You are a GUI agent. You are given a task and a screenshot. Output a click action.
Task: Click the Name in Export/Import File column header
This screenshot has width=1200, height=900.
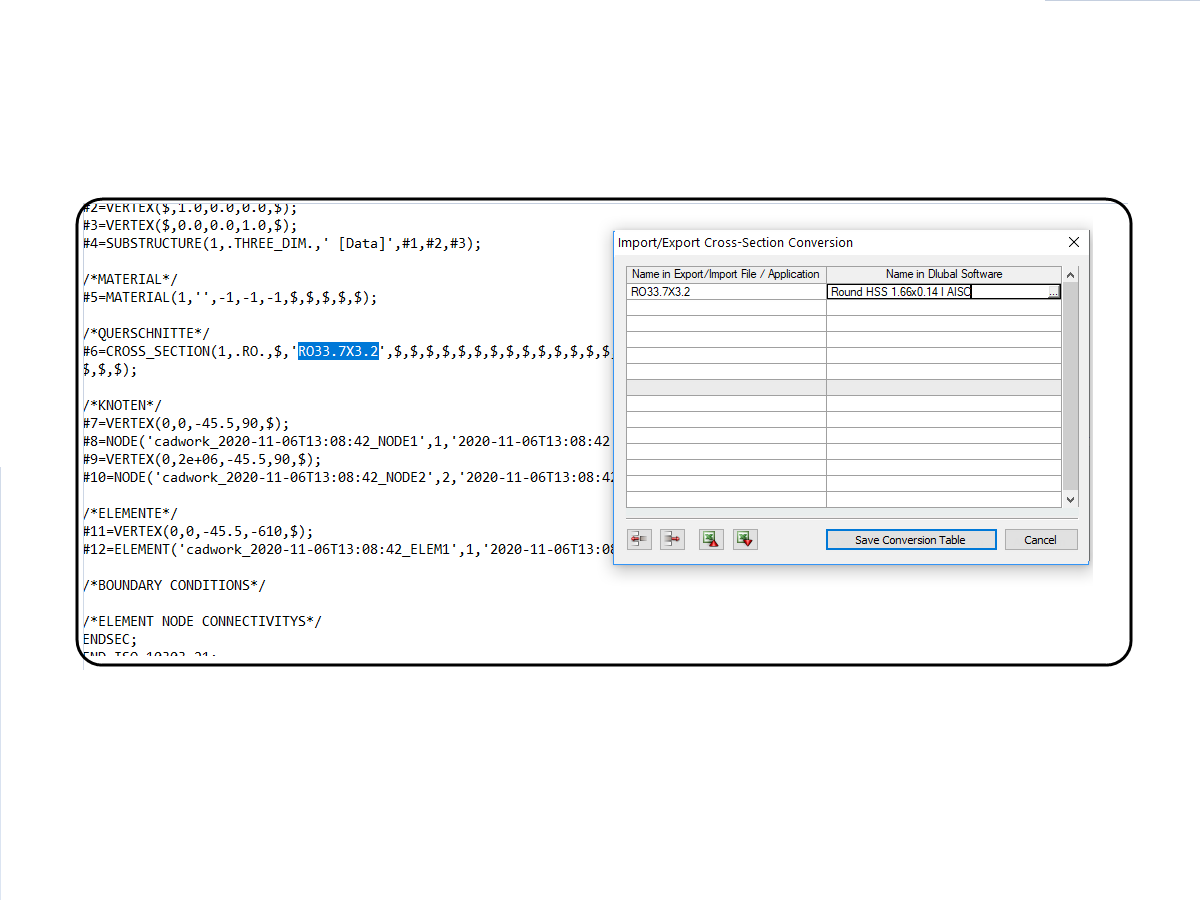725,274
